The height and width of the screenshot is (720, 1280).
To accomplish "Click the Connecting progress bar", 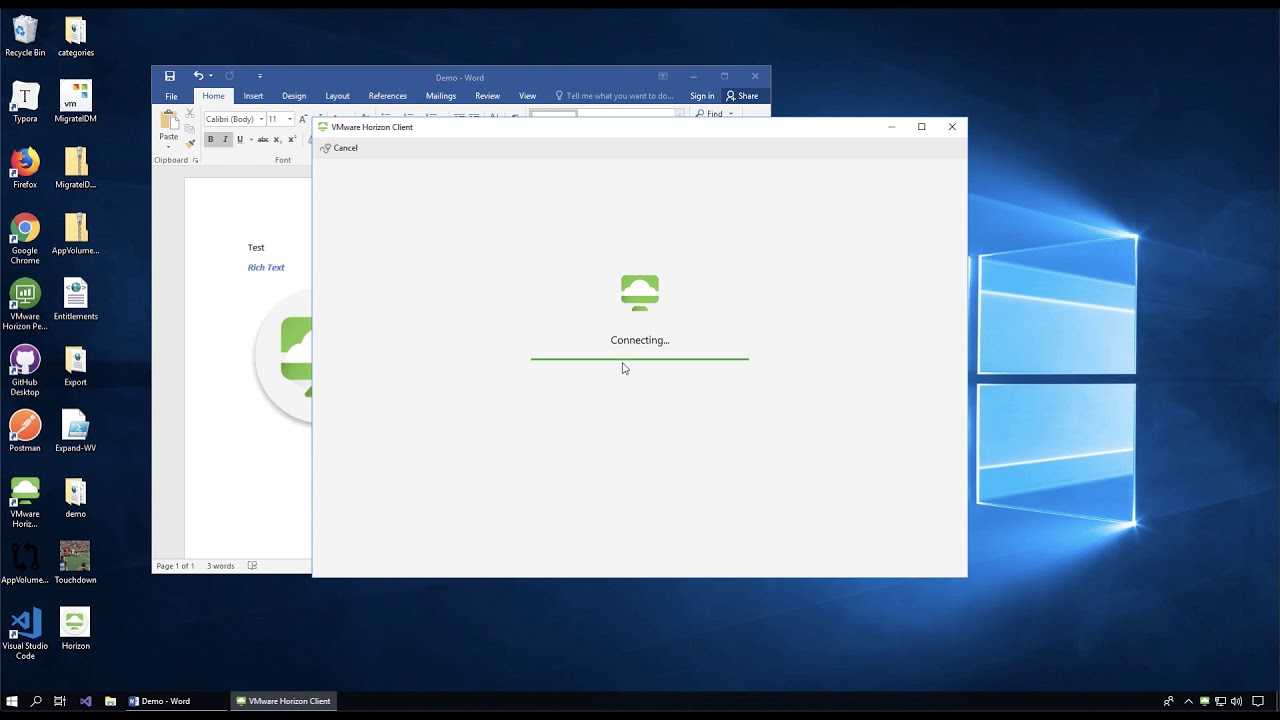I will coord(639,359).
